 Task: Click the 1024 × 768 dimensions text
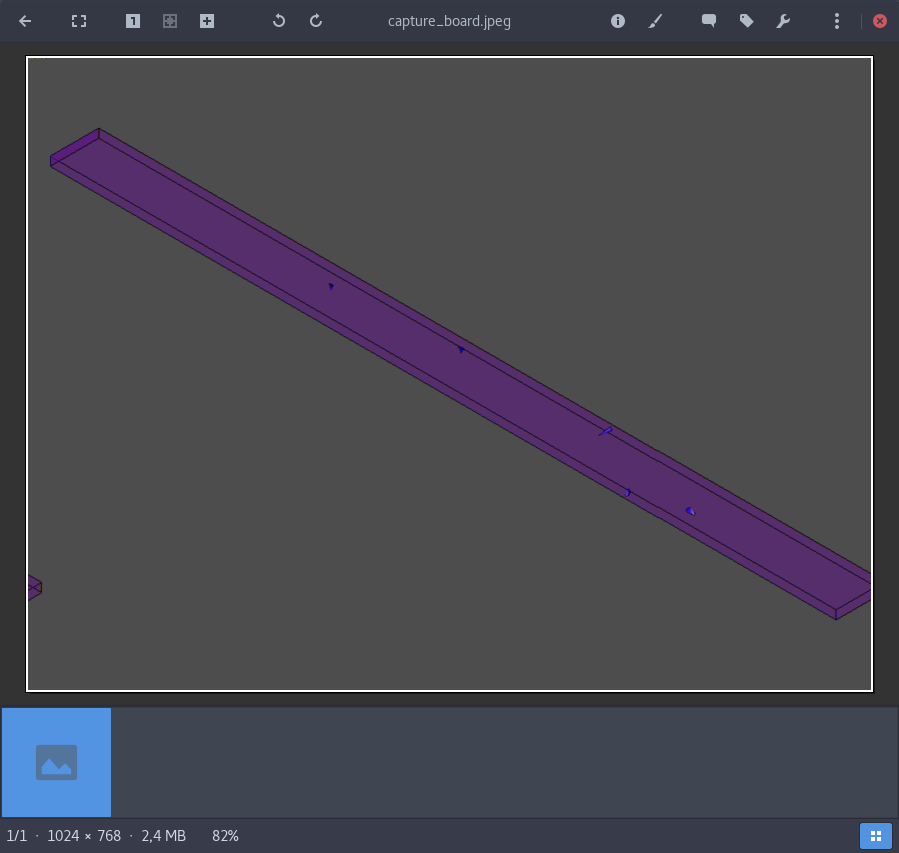pos(84,836)
